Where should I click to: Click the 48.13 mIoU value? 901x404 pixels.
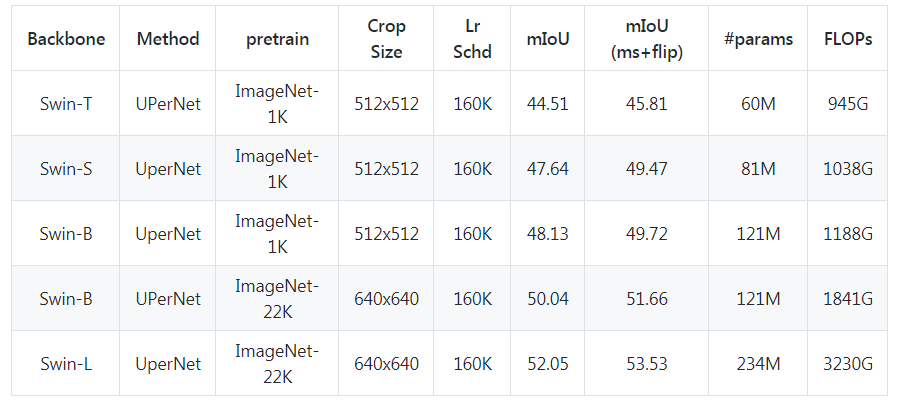(x=547, y=234)
